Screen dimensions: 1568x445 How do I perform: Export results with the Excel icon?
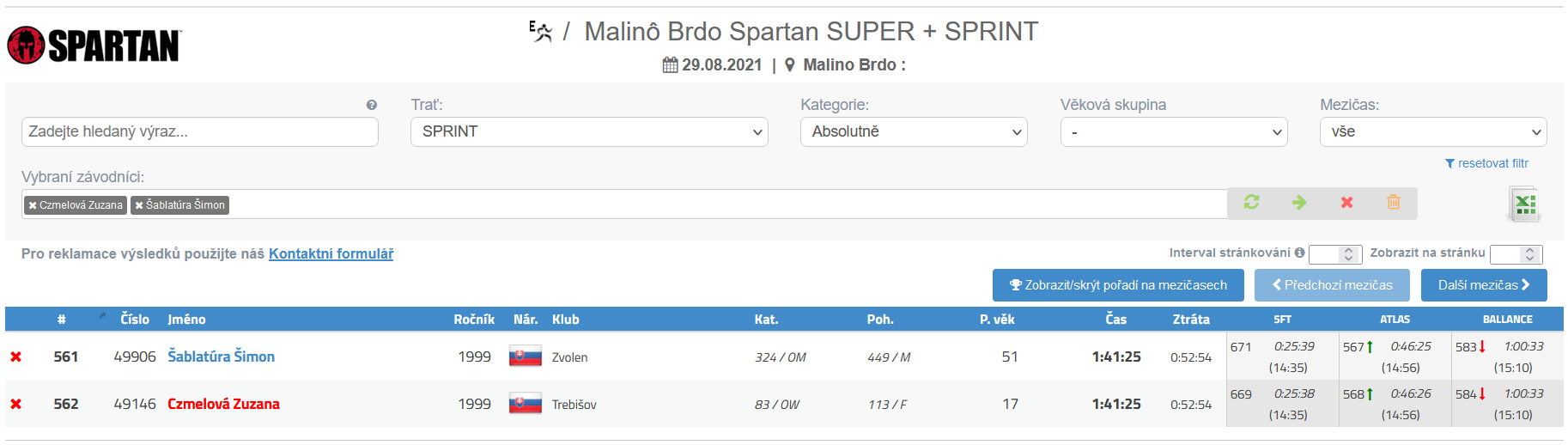tap(1525, 204)
